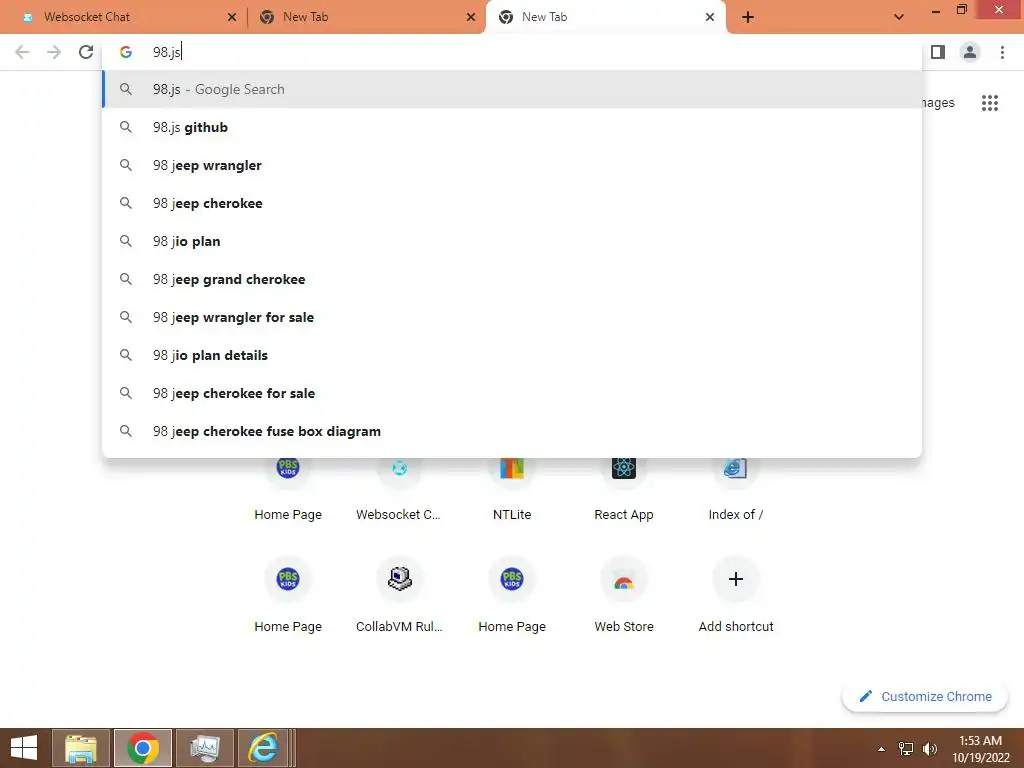Image resolution: width=1024 pixels, height=768 pixels.
Task: Select '98 jio plan details' suggestion
Action: [x=512, y=355]
